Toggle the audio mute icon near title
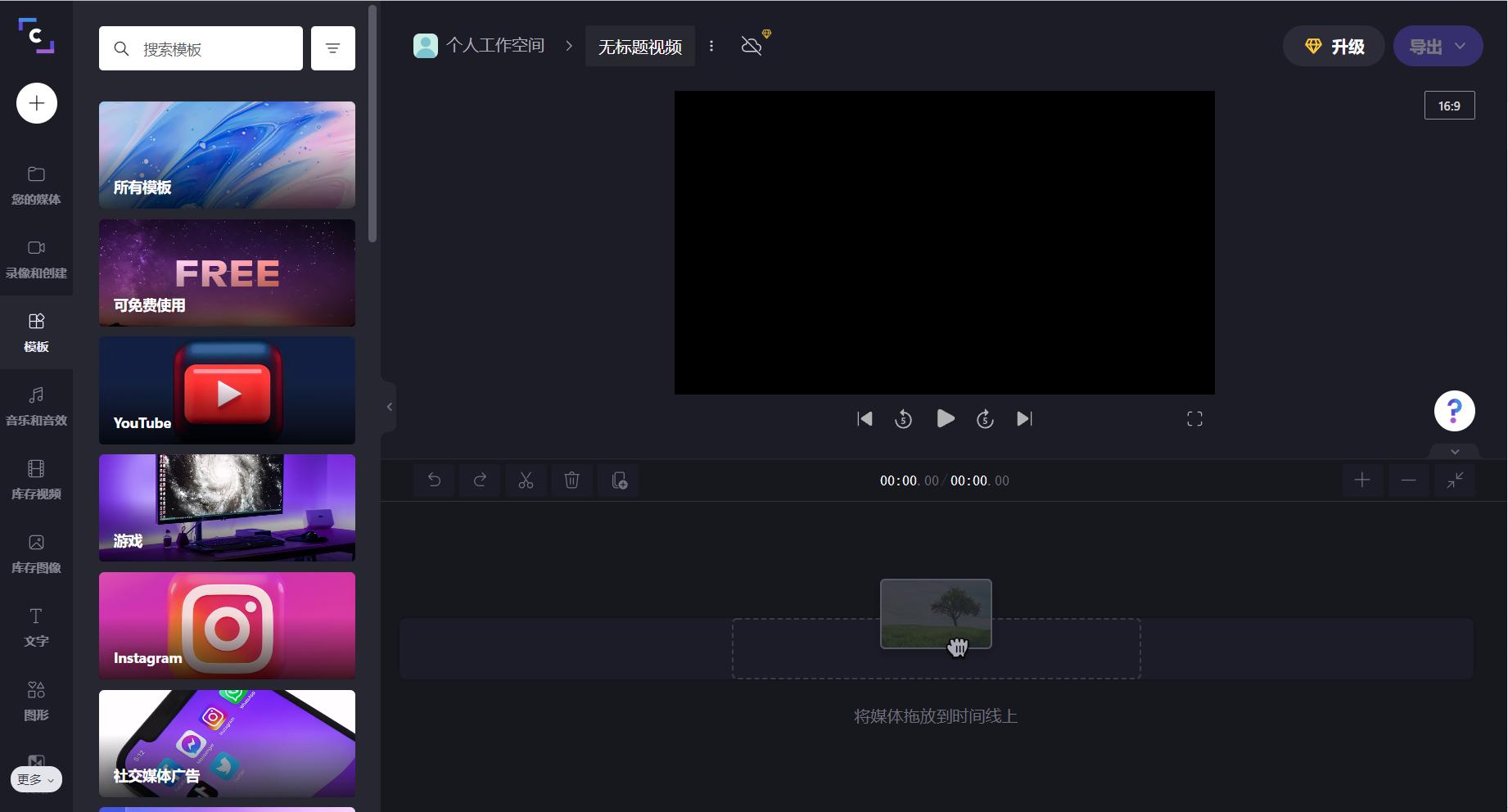1508x812 pixels. [751, 46]
